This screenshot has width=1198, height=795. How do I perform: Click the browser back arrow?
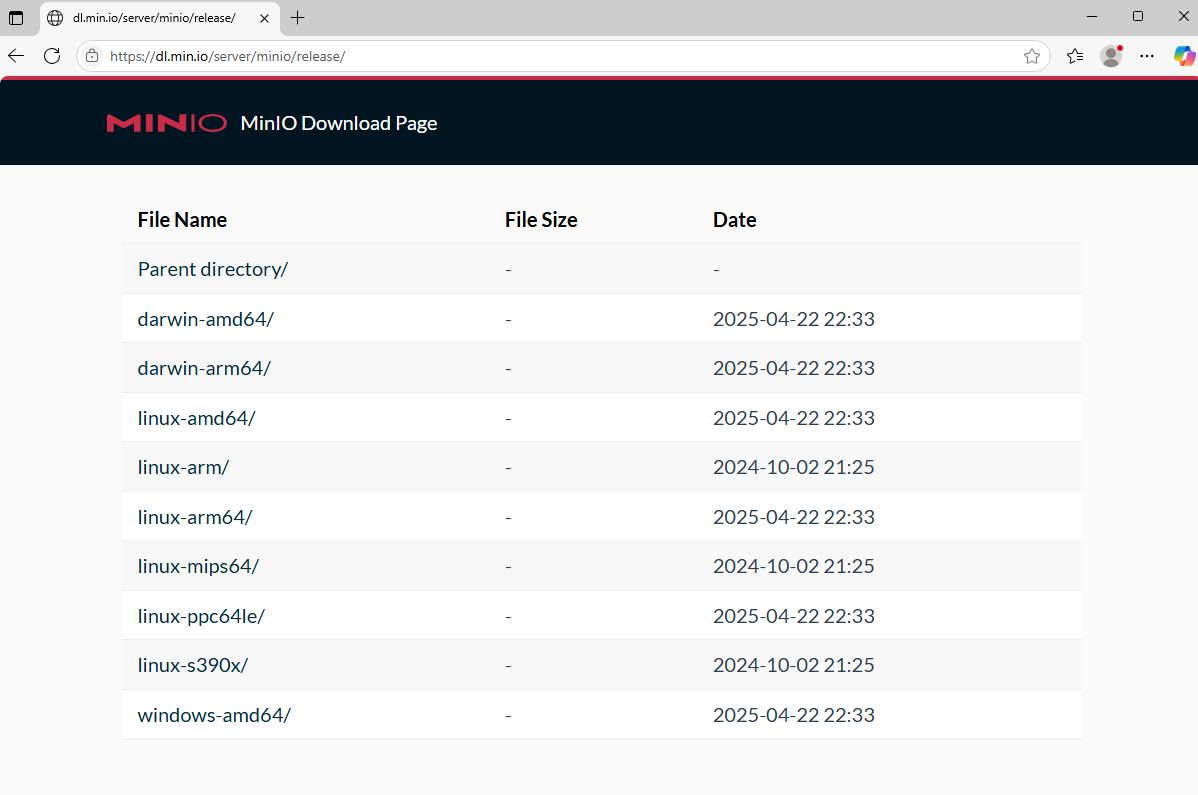point(16,56)
